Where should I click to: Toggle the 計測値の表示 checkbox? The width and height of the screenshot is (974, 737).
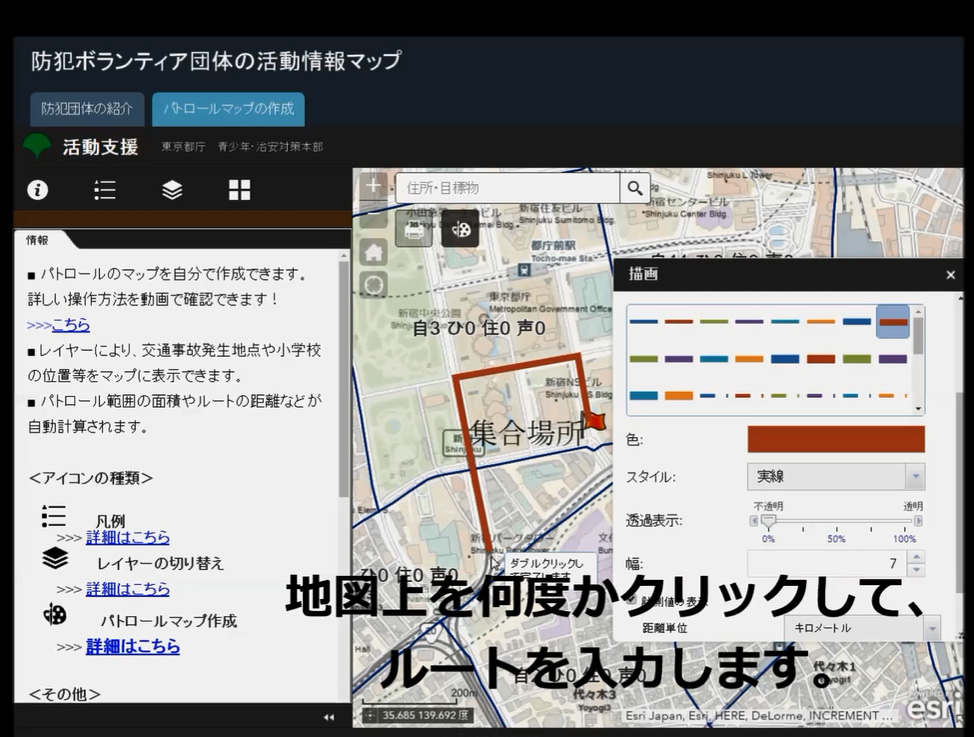631,601
